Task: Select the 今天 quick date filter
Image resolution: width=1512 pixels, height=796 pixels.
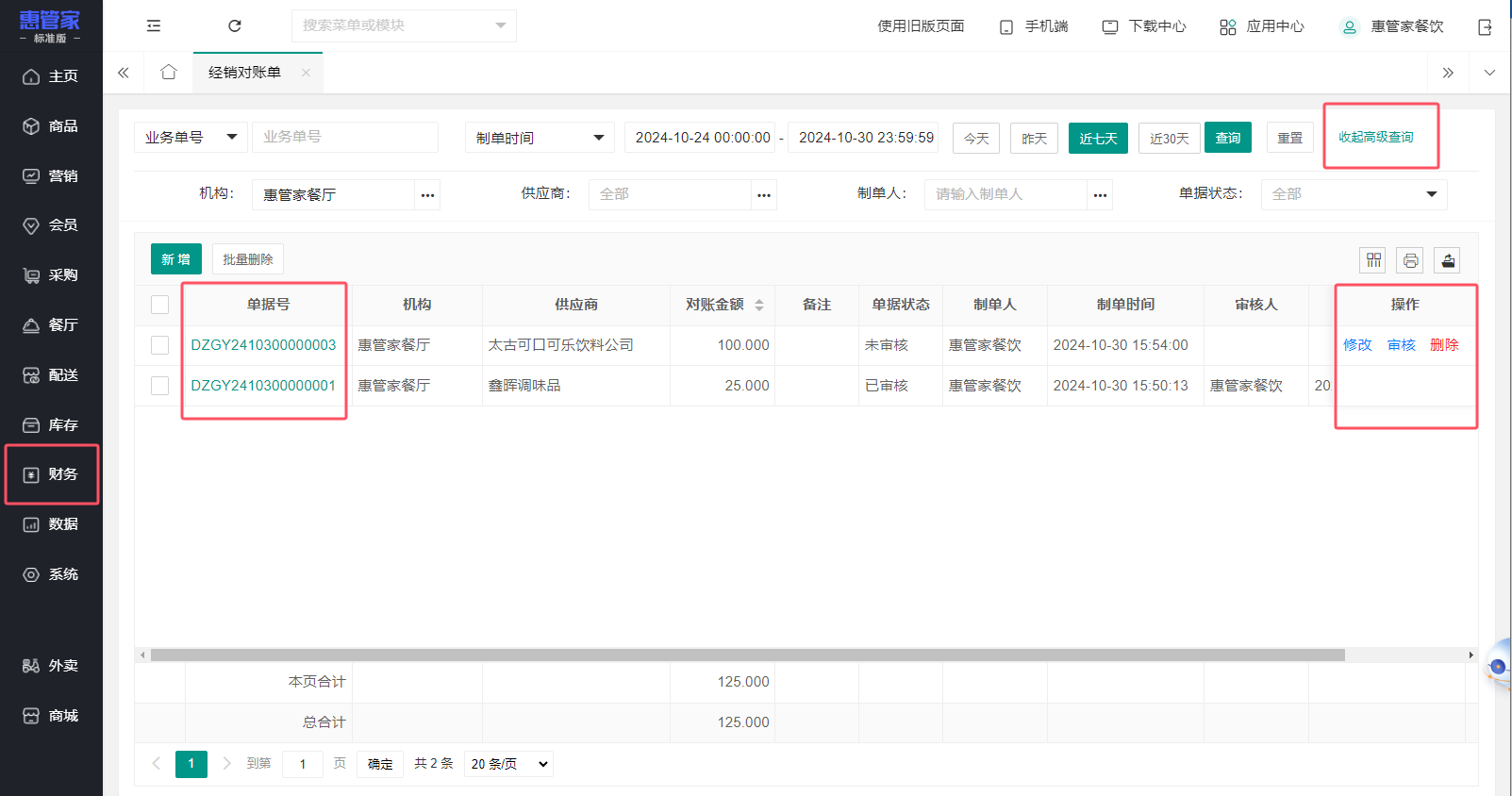Action: (976, 139)
